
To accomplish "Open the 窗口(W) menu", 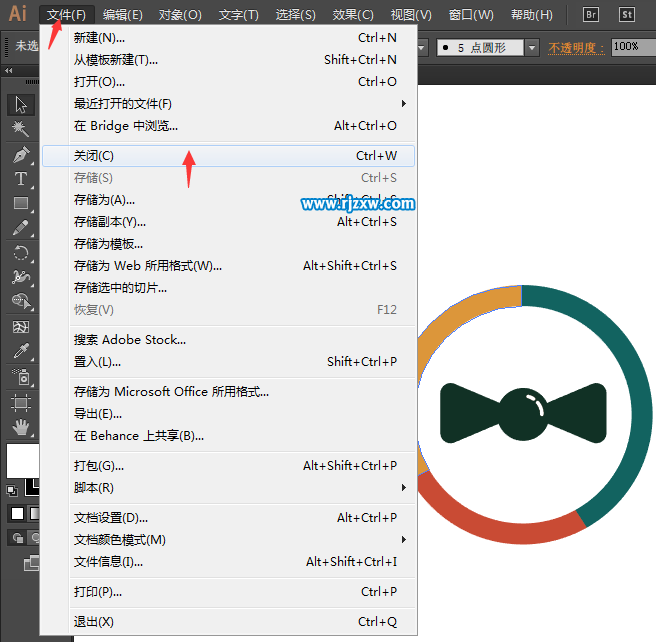I will (471, 15).
